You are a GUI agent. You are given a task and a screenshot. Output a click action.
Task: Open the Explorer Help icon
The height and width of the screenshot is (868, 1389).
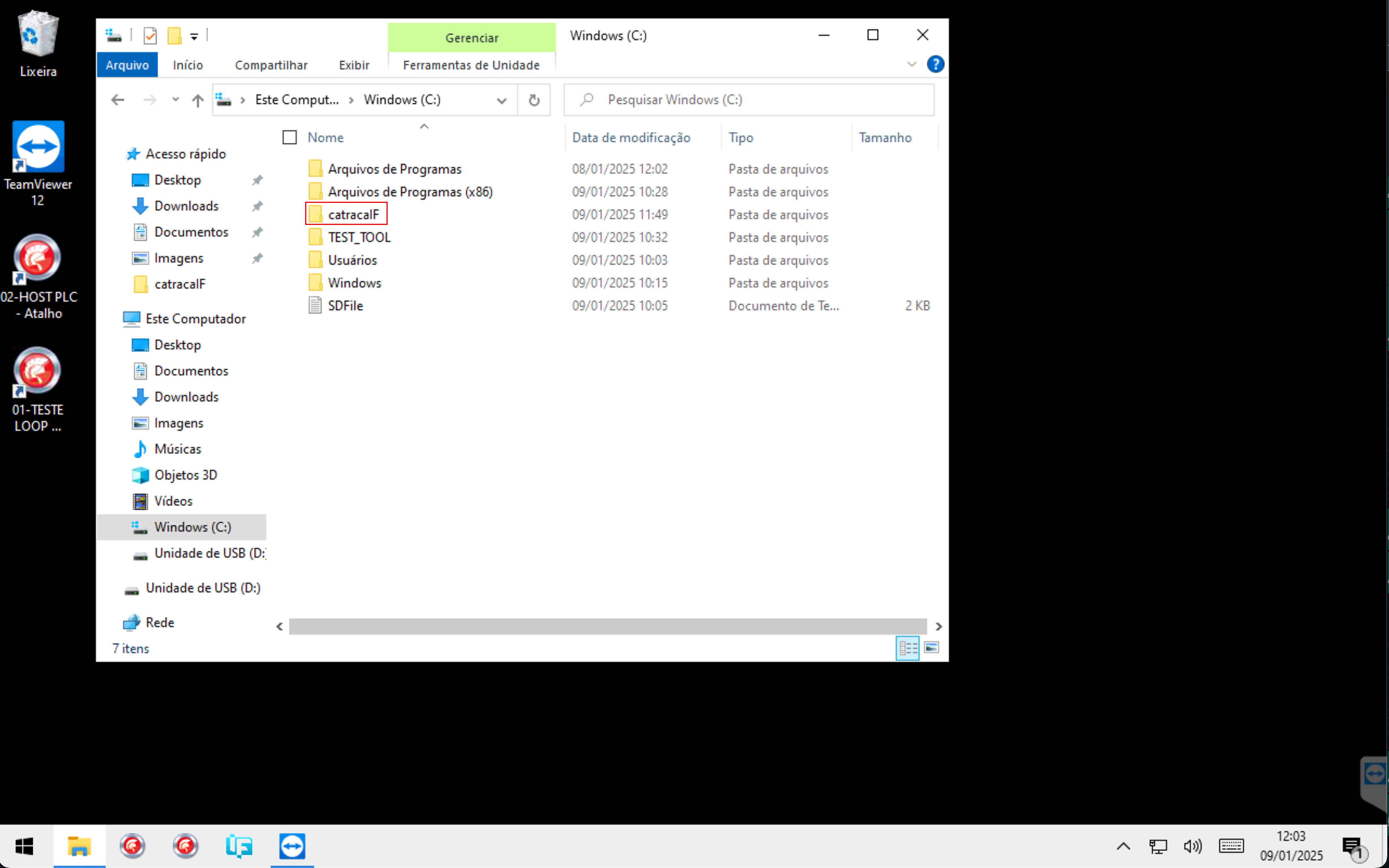pos(935,64)
